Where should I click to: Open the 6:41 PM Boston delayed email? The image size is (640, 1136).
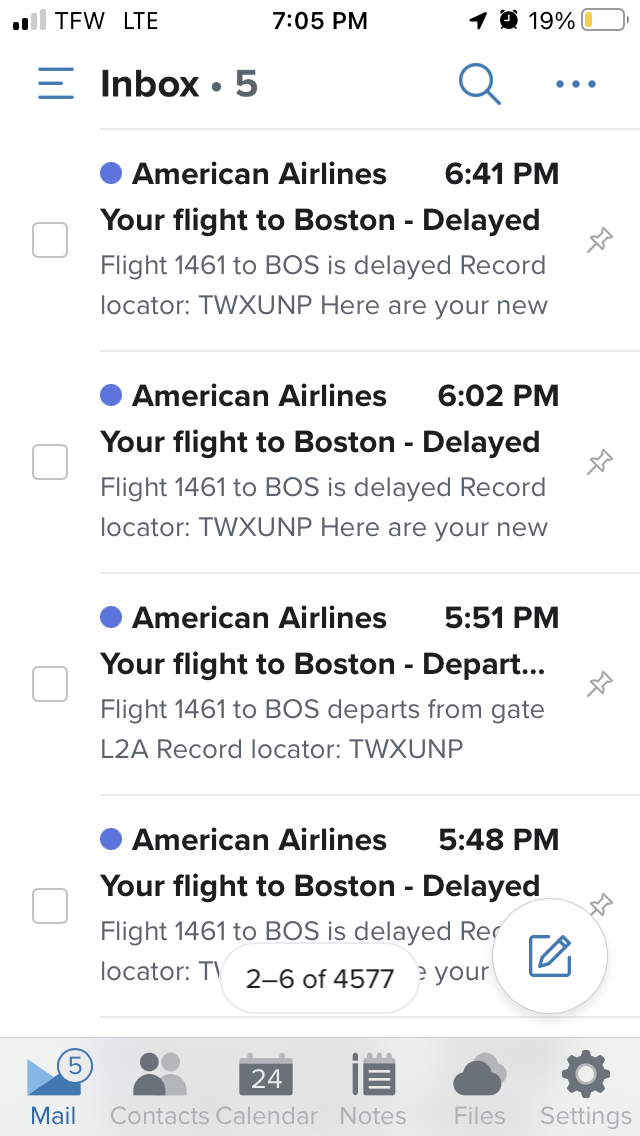(329, 240)
